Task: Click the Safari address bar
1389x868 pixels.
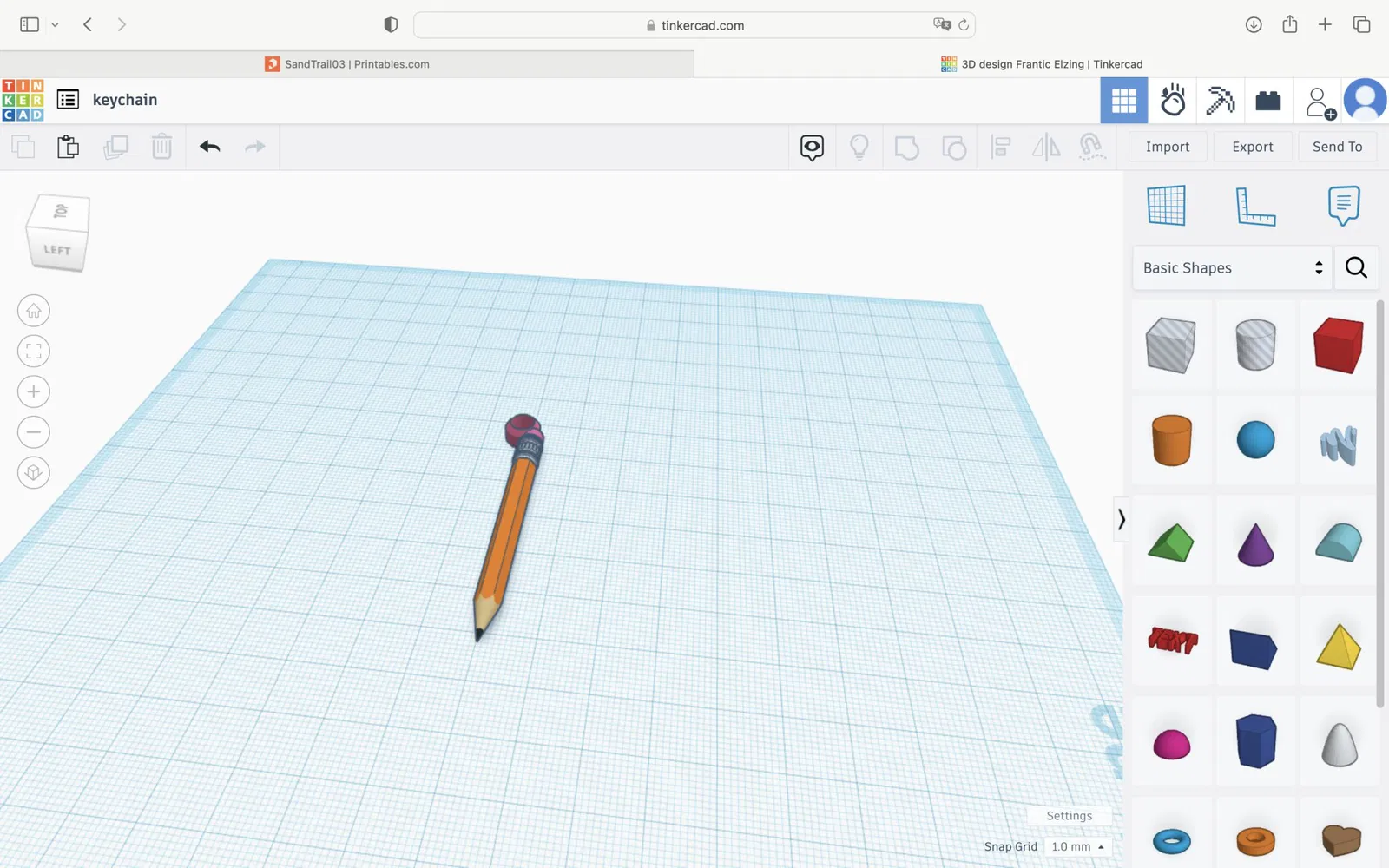Action: tap(694, 25)
